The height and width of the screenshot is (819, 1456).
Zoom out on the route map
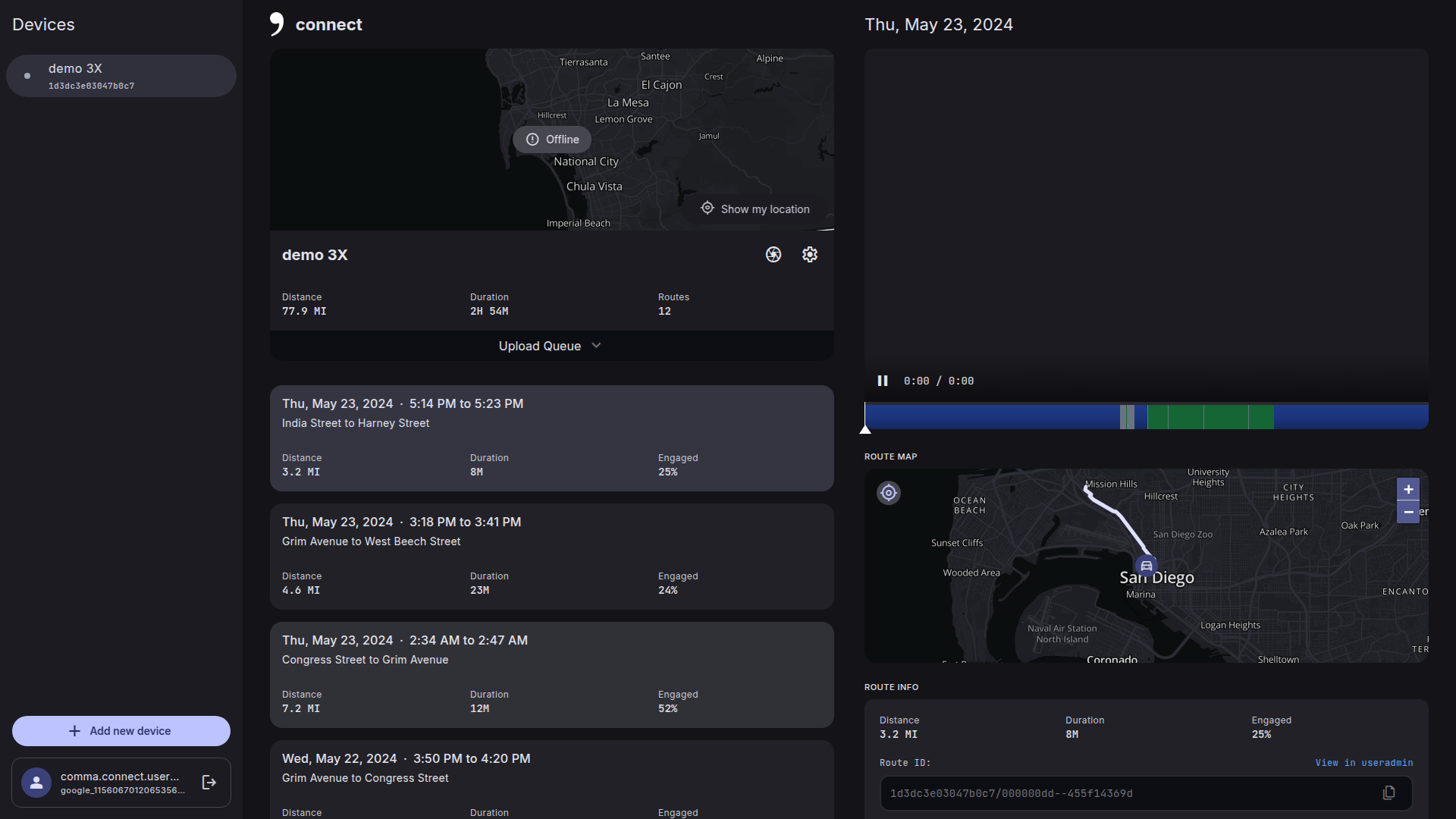click(1407, 512)
